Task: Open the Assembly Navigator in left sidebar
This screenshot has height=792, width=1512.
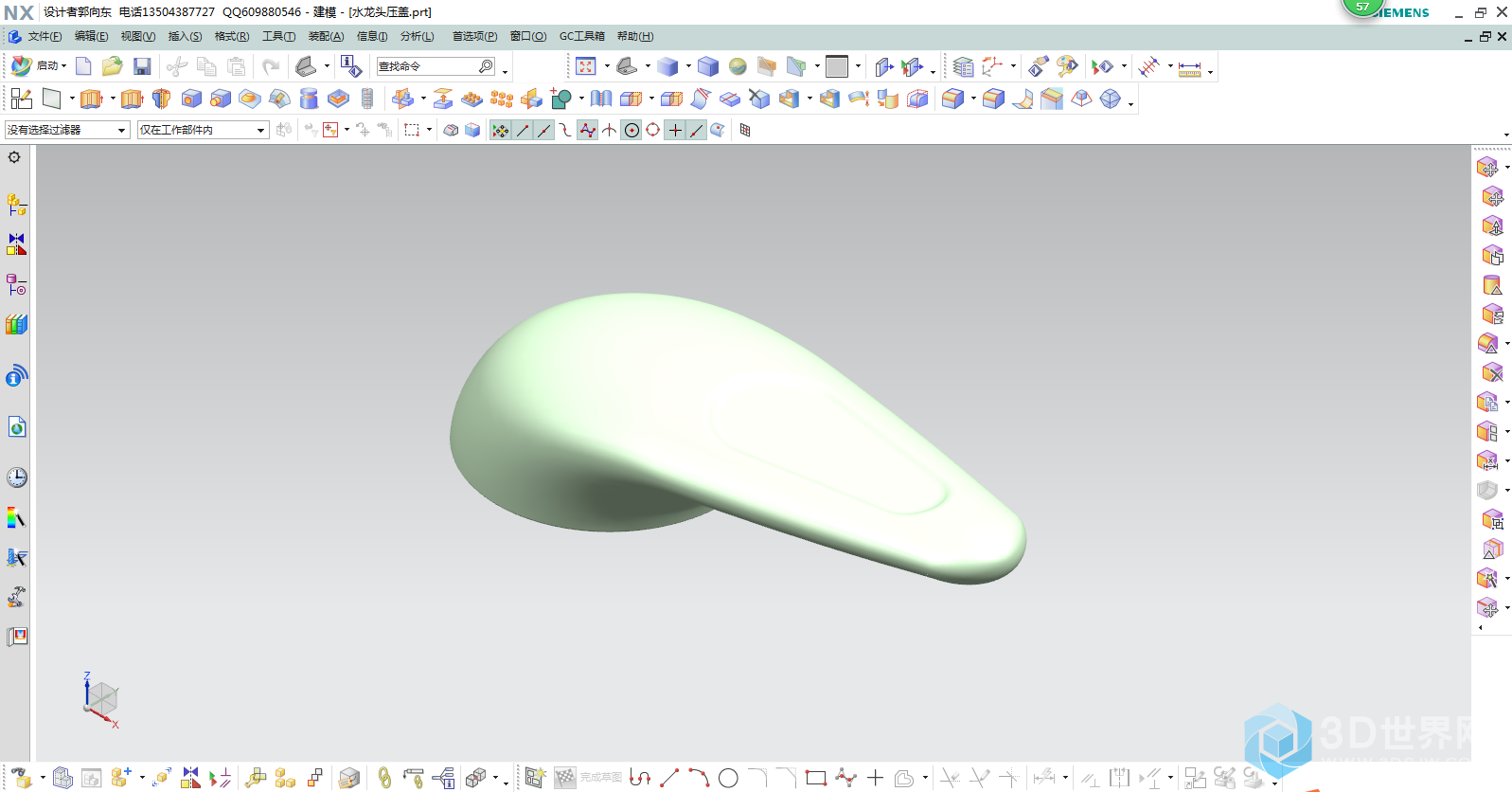Action: 17,205
